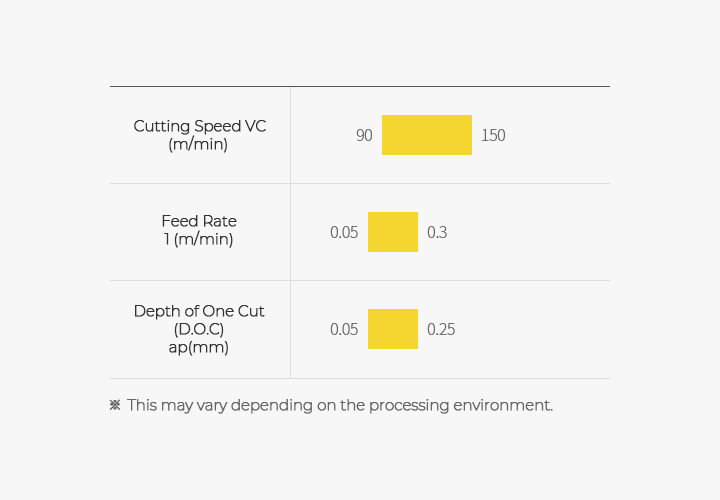Click the depth of cut maximum 0.25

(441, 329)
